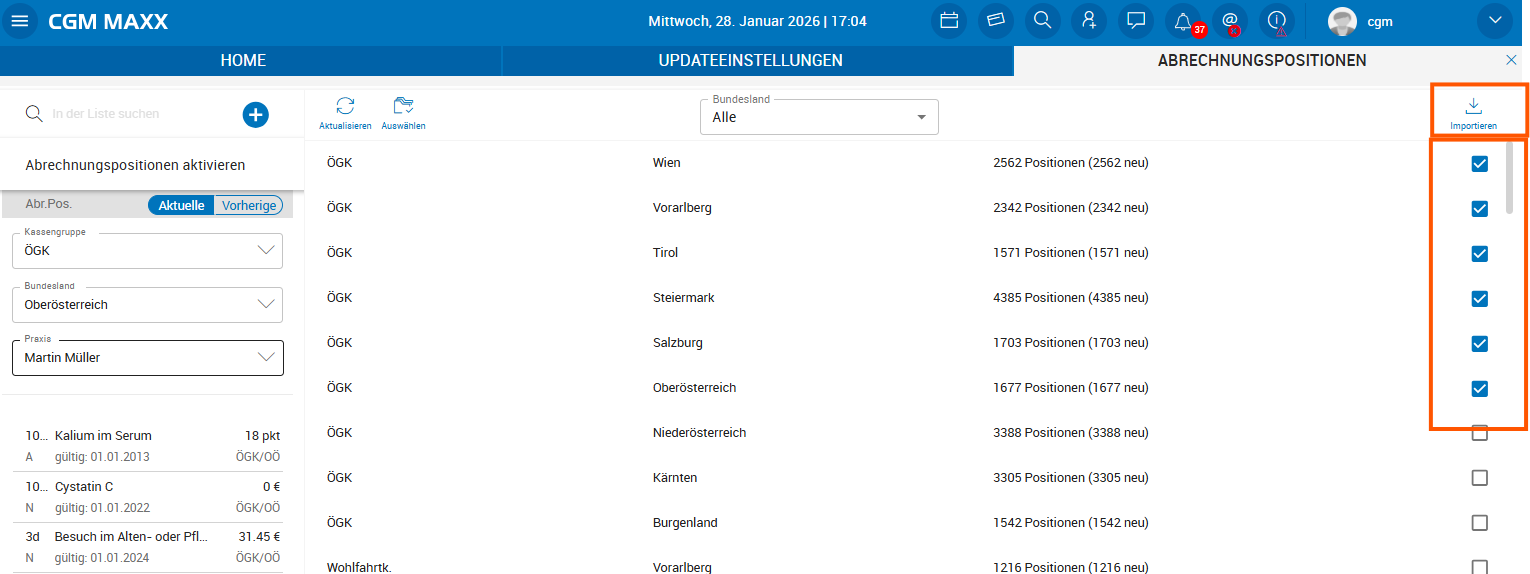The width and height of the screenshot is (1530, 574).
Task: Open notifications bell with 37 badge
Action: tap(1183, 21)
